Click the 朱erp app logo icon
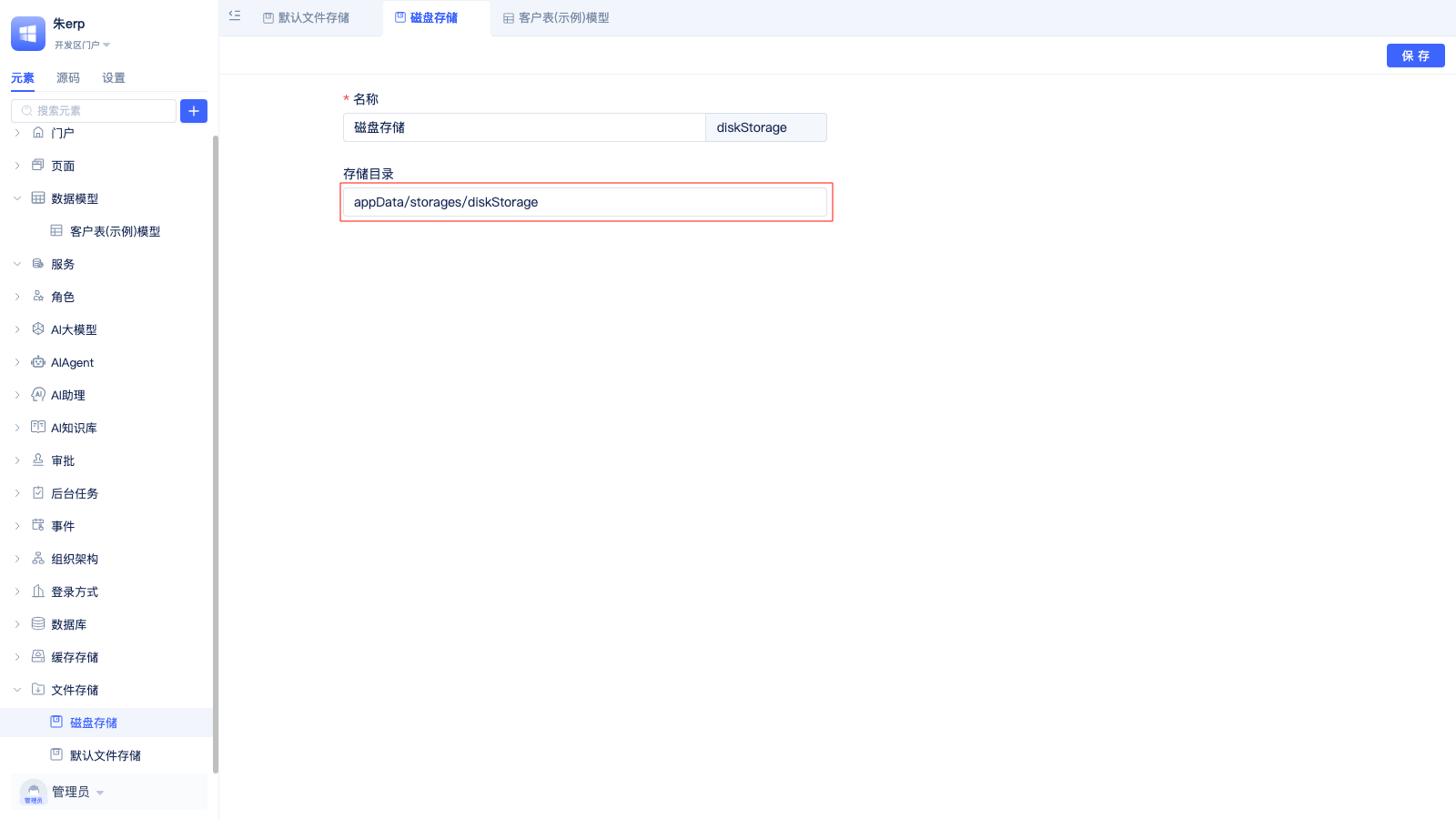 point(28,34)
